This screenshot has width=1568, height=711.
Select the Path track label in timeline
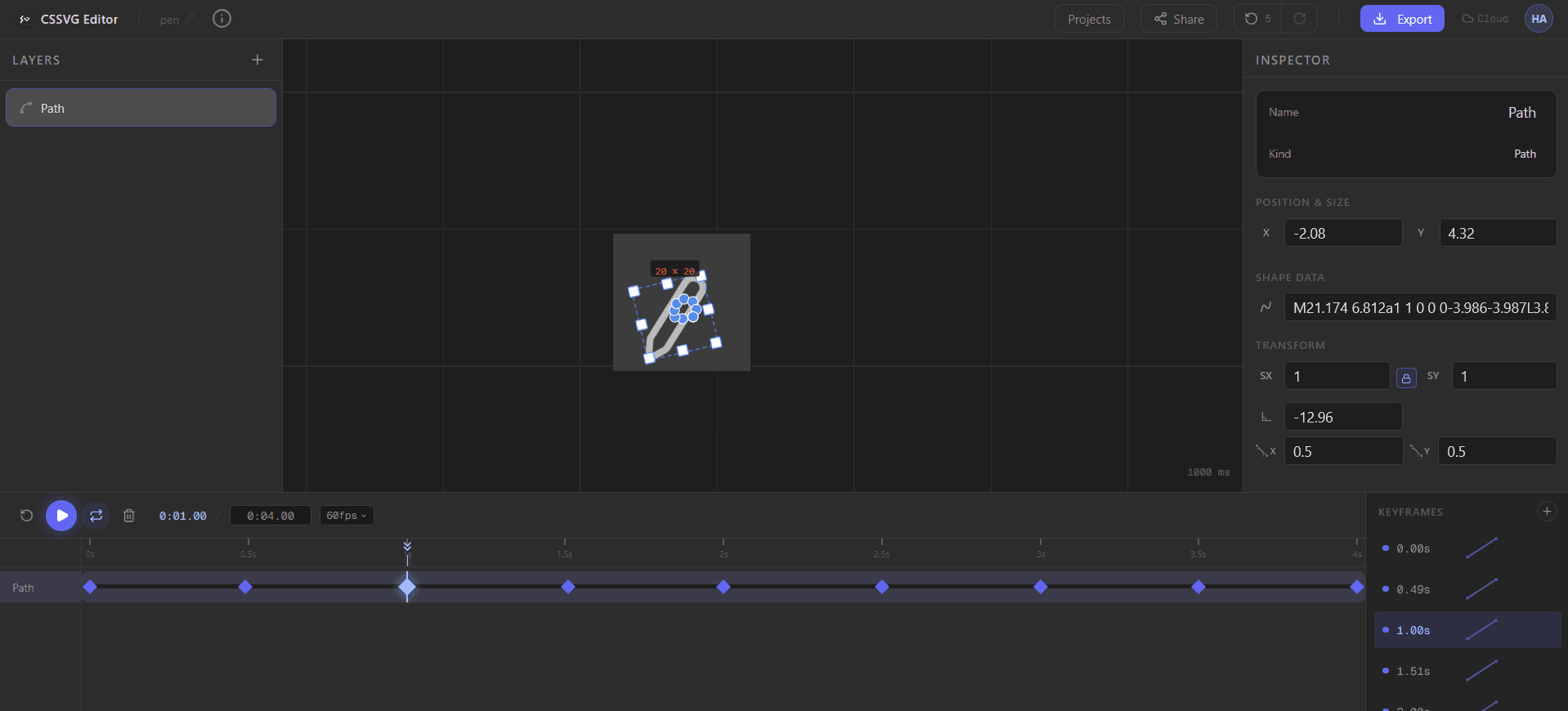(23, 588)
